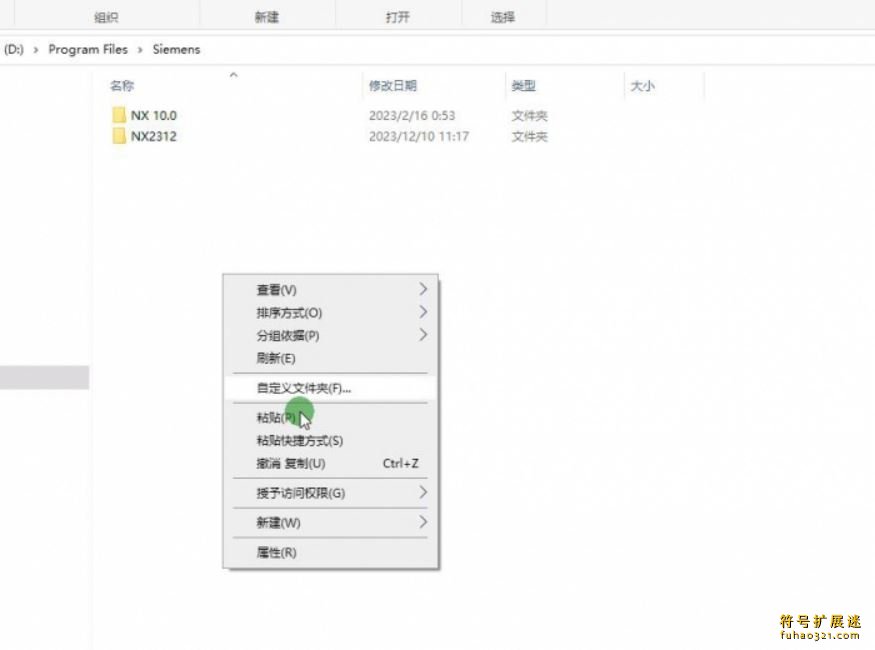Viewport: 875px width, 650px height.
Task: Open 属性(R) from context menu
Action: (x=277, y=553)
